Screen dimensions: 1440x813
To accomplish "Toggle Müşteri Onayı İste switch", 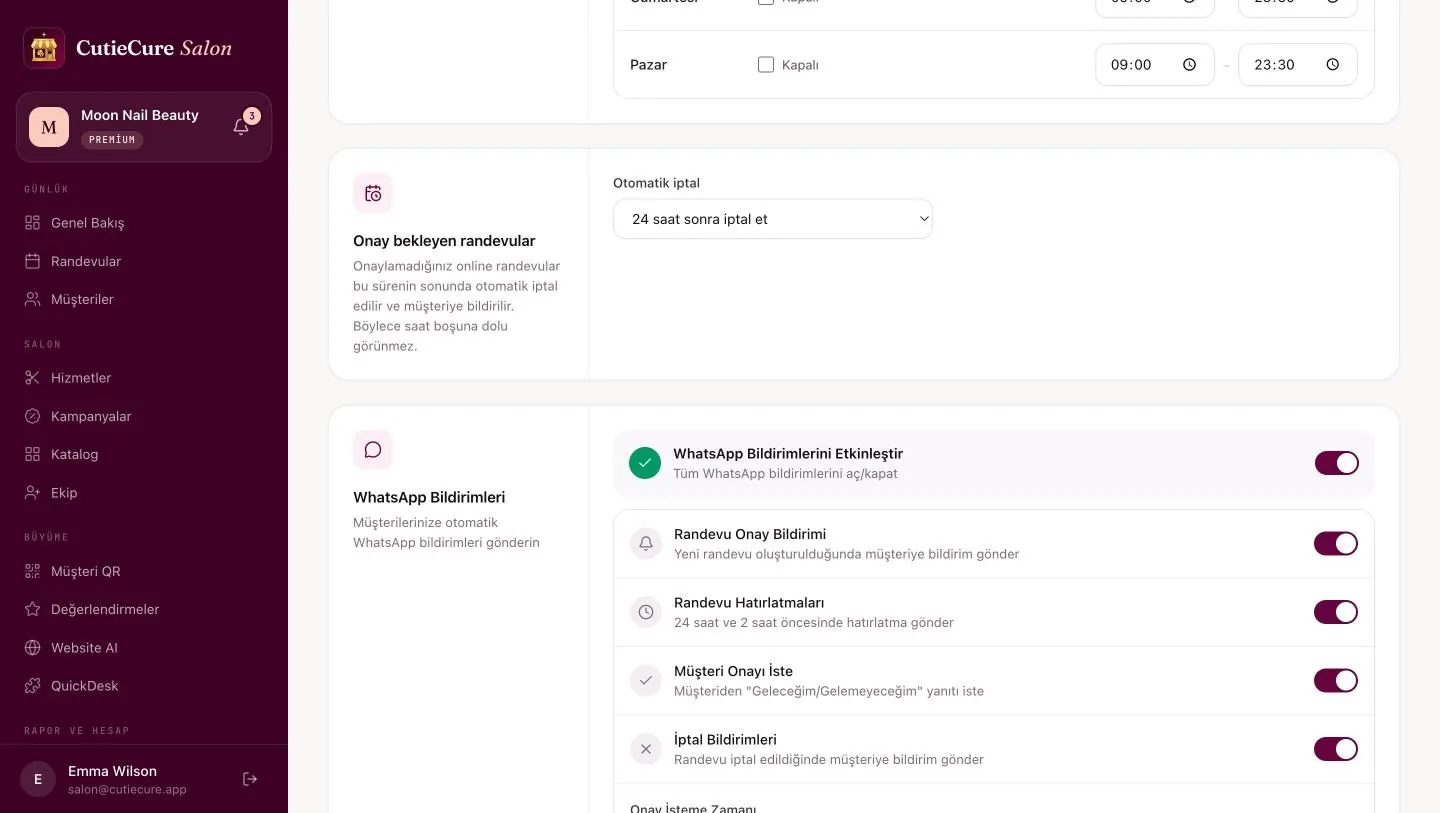I will [1336, 680].
